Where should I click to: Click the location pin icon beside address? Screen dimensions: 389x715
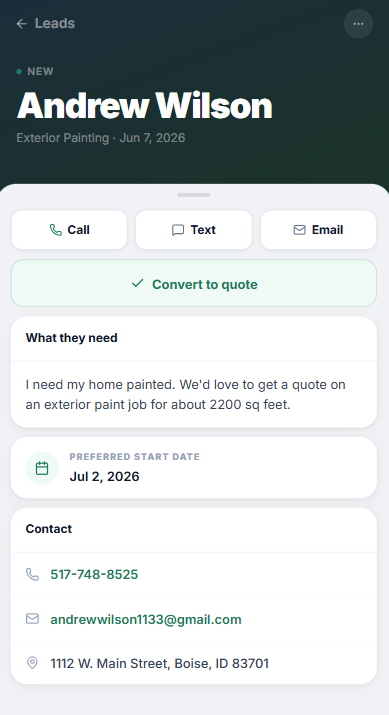click(32, 663)
